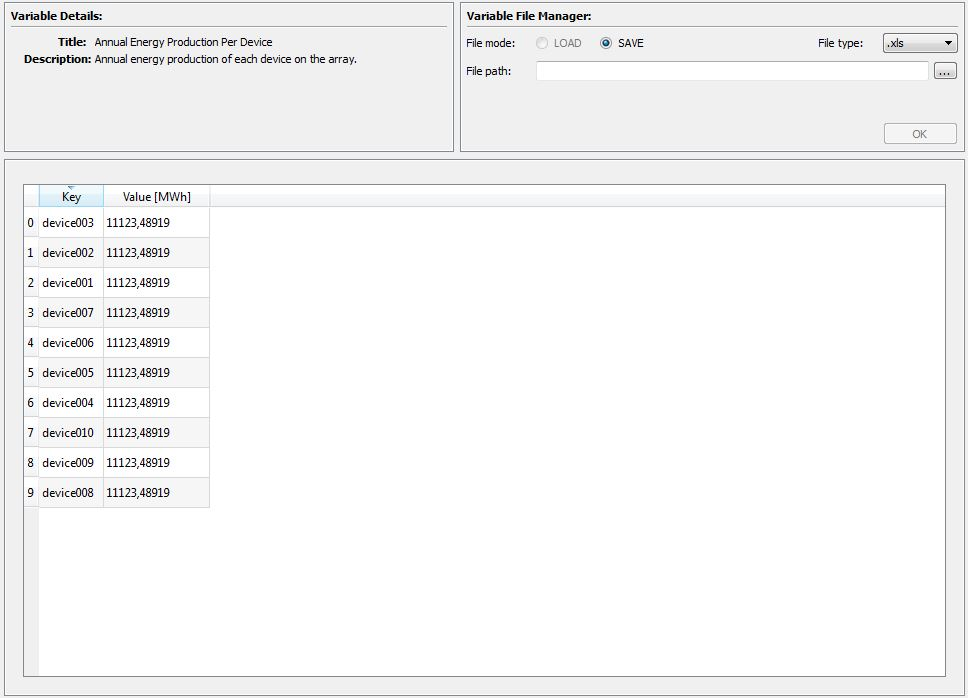Open the file browser via the ... button
Viewport: 968px width, 698px height.
click(x=945, y=70)
